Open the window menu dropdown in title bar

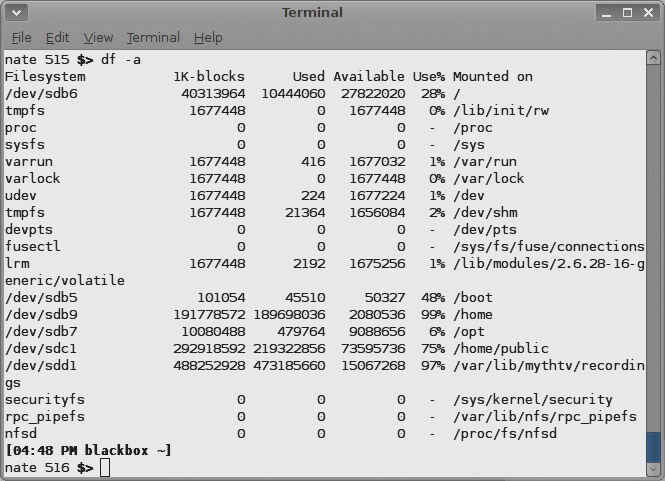[17, 12]
